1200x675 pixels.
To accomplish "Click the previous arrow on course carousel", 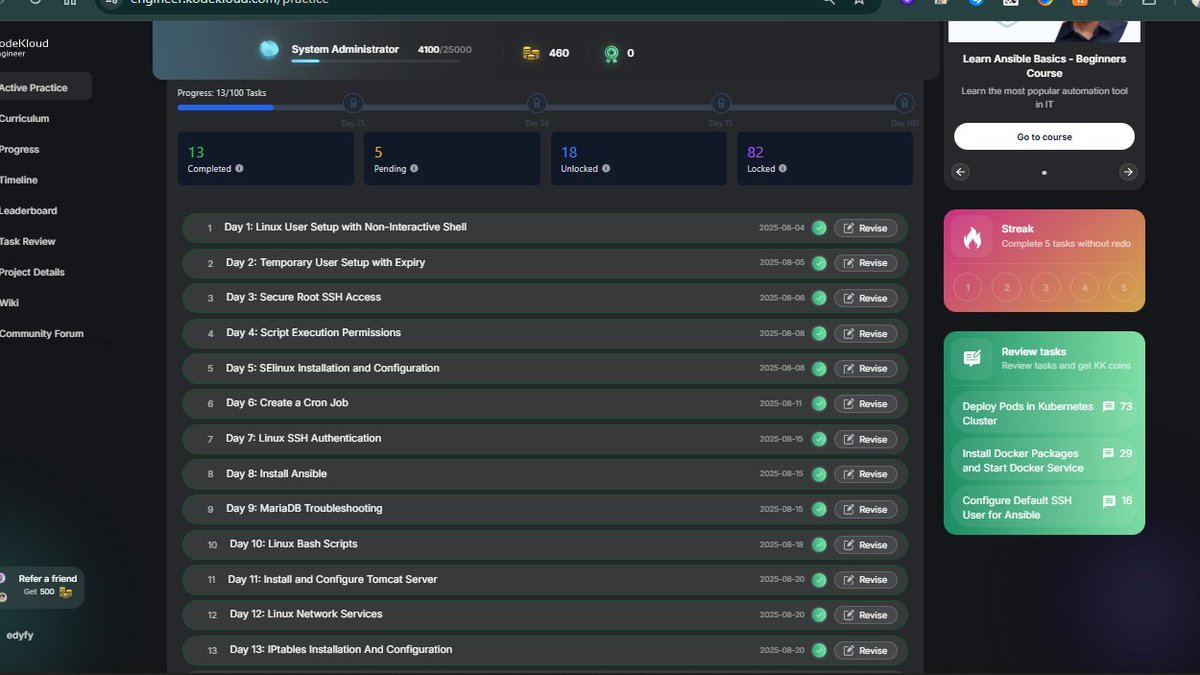I will pyautogui.click(x=961, y=172).
